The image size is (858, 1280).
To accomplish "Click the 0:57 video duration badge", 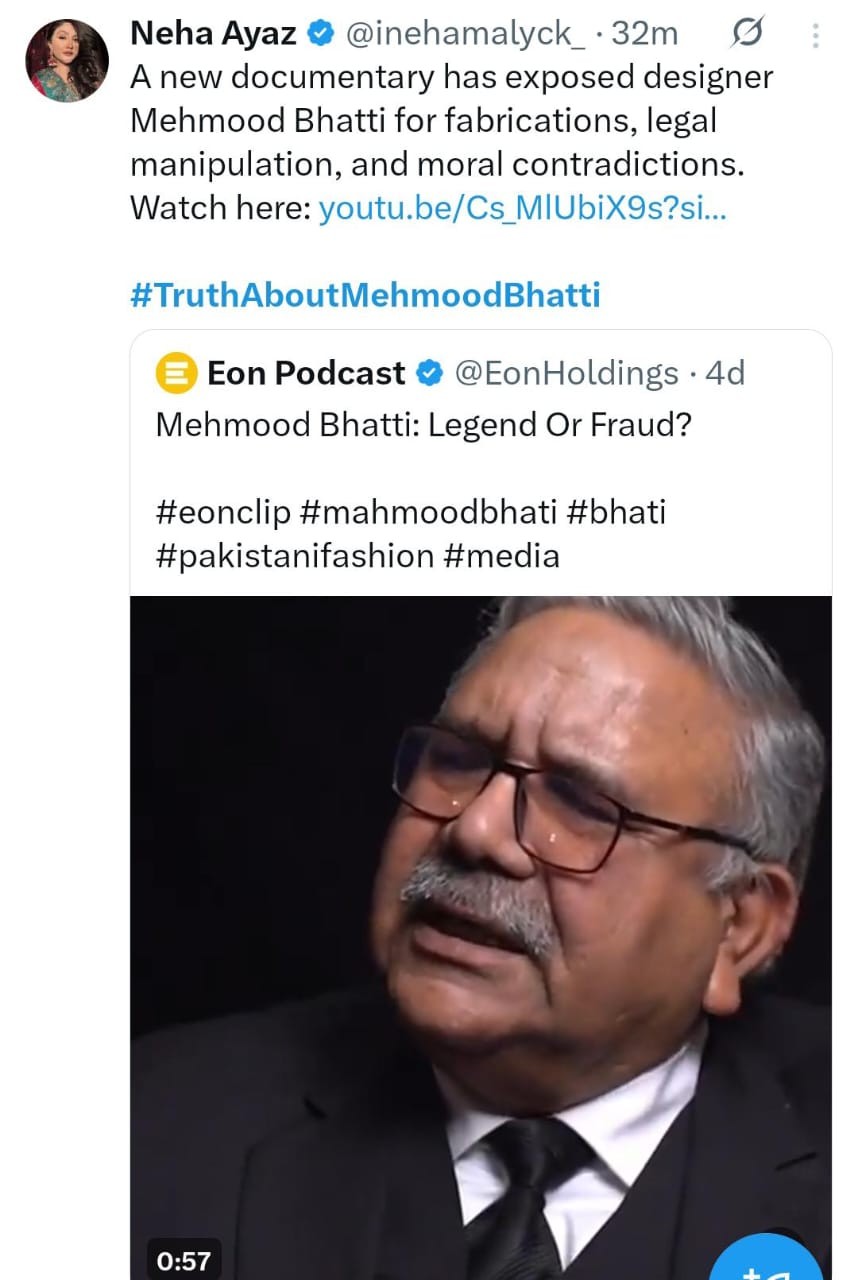I will tap(184, 1261).
